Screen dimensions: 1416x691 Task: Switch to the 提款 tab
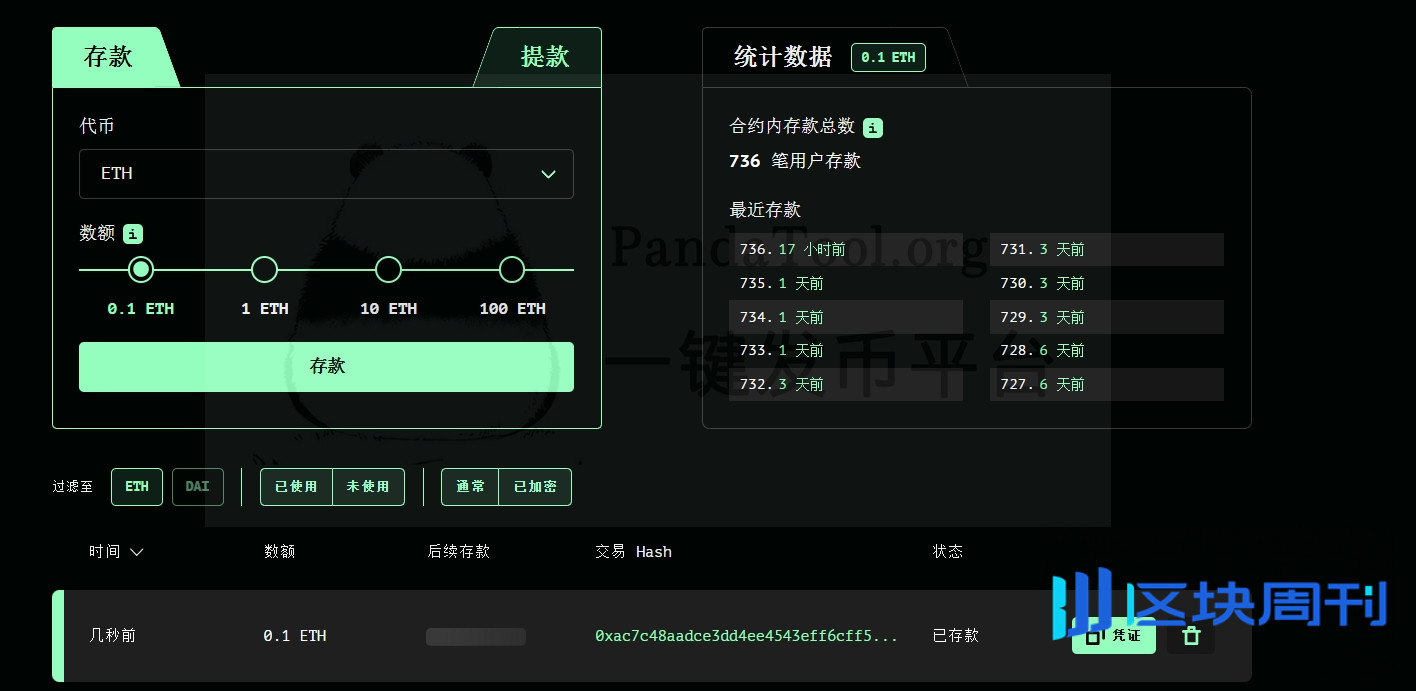[x=544, y=57]
